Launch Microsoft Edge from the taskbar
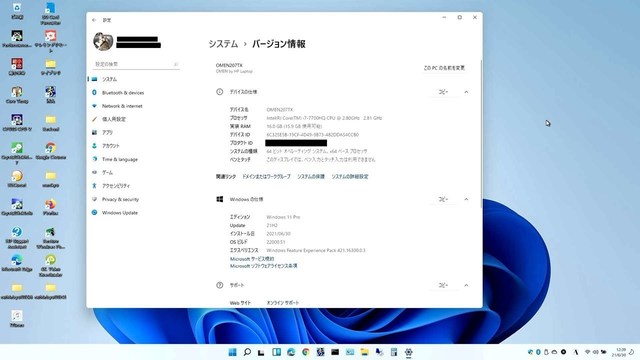The height and width of the screenshot is (360, 640). [x=291, y=352]
